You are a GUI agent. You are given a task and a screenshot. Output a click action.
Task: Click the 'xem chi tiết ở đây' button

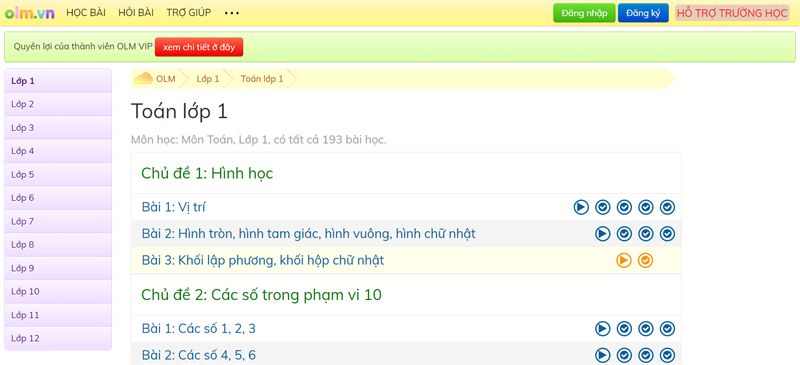(199, 47)
